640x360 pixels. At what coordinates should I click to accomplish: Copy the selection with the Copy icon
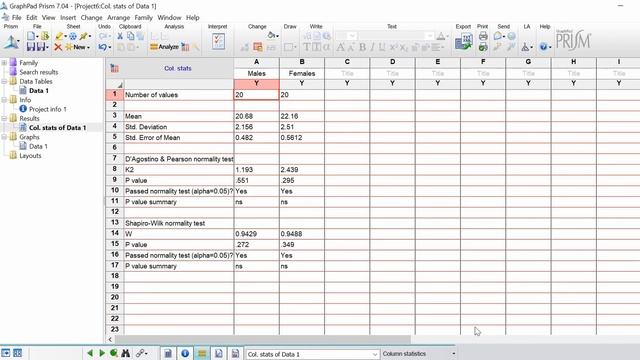[x=130, y=36]
